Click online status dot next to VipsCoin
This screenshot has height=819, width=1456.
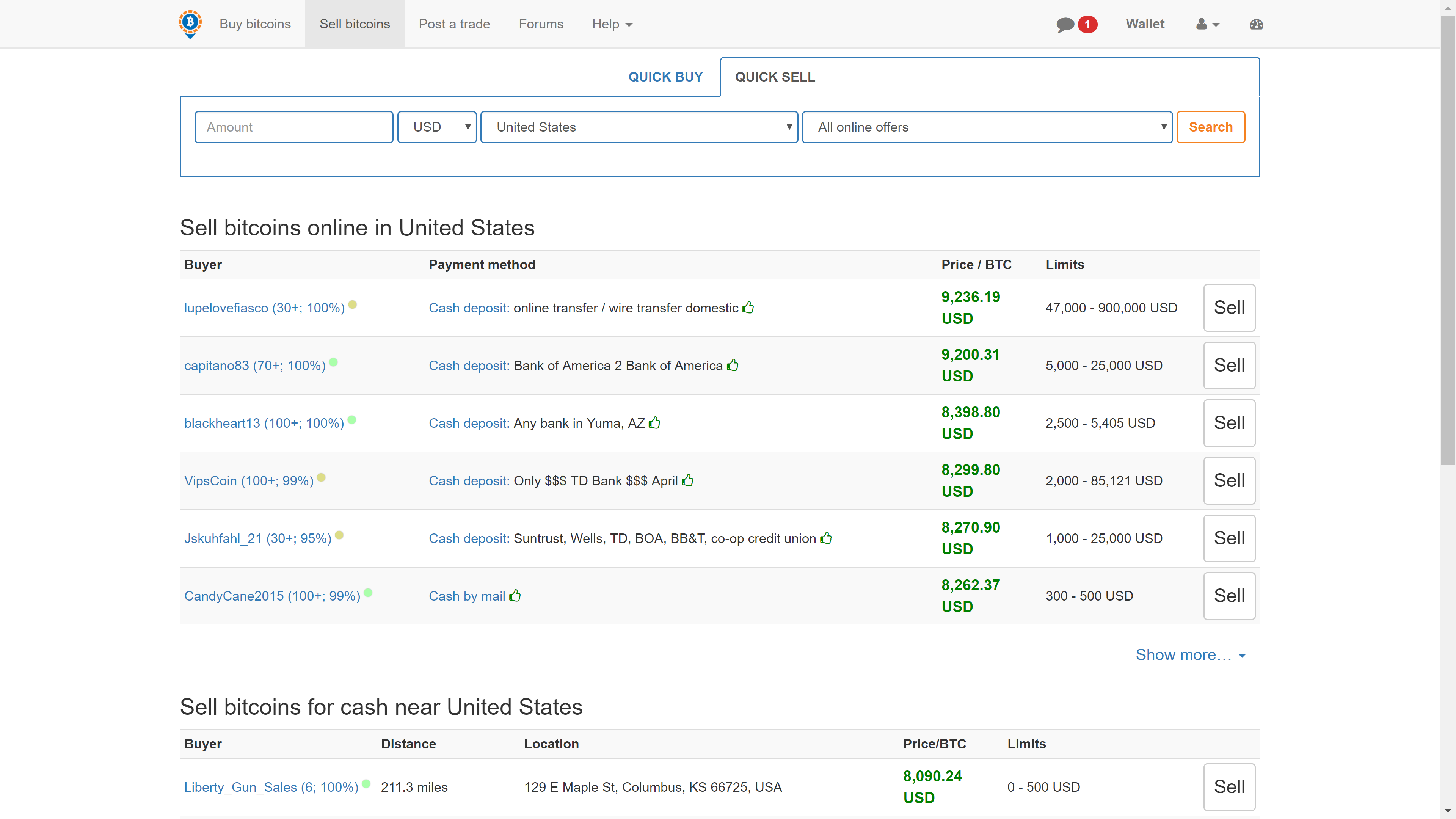point(322,478)
